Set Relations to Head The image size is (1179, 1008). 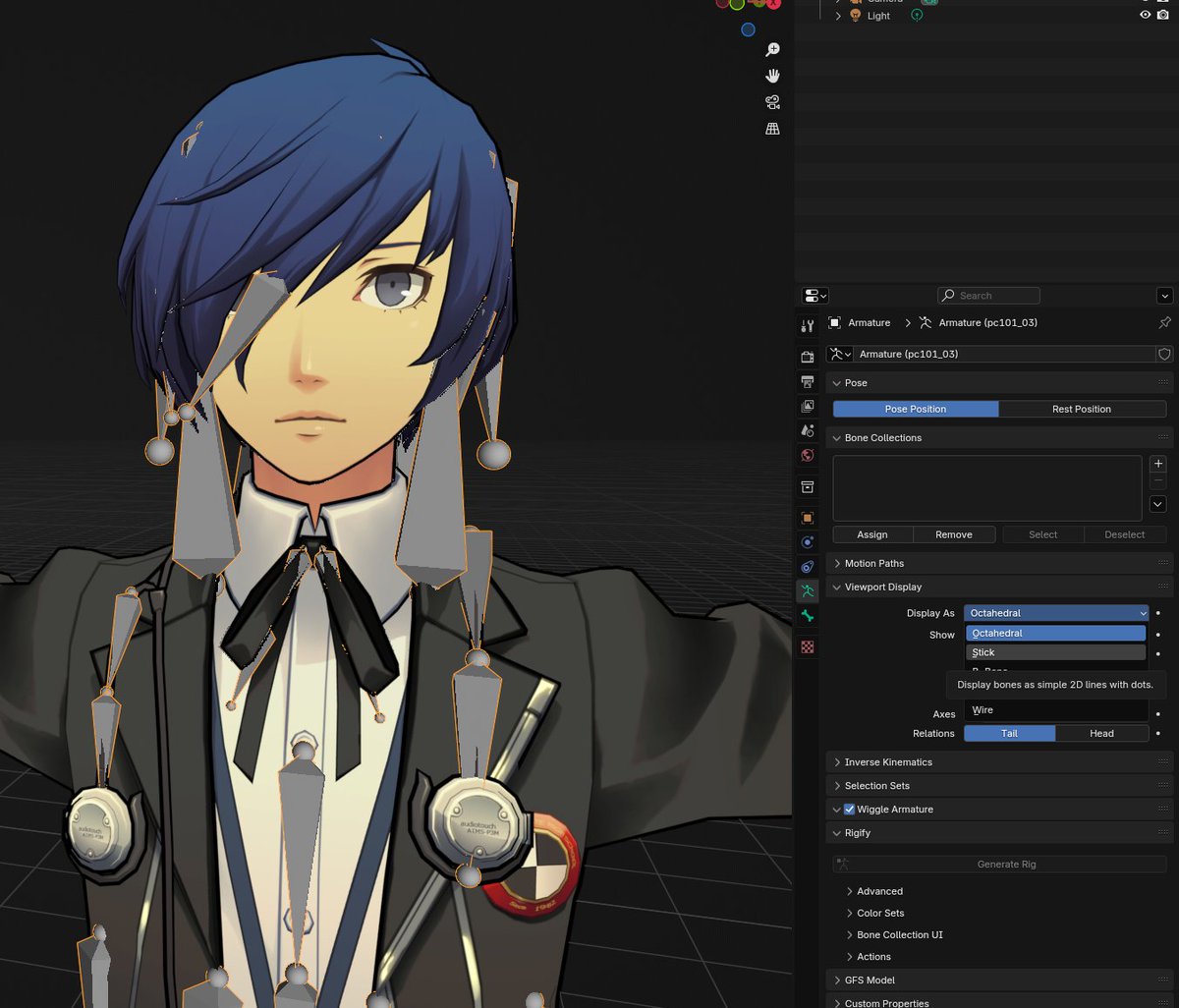(x=1101, y=733)
